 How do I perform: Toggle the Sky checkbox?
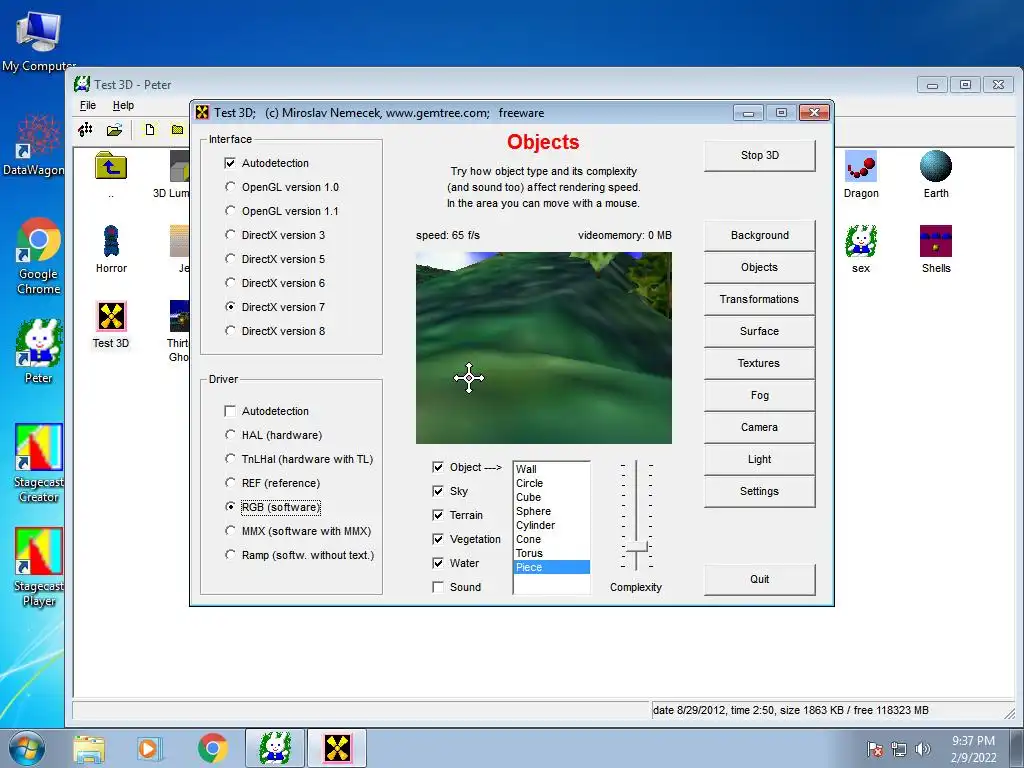pyautogui.click(x=438, y=491)
